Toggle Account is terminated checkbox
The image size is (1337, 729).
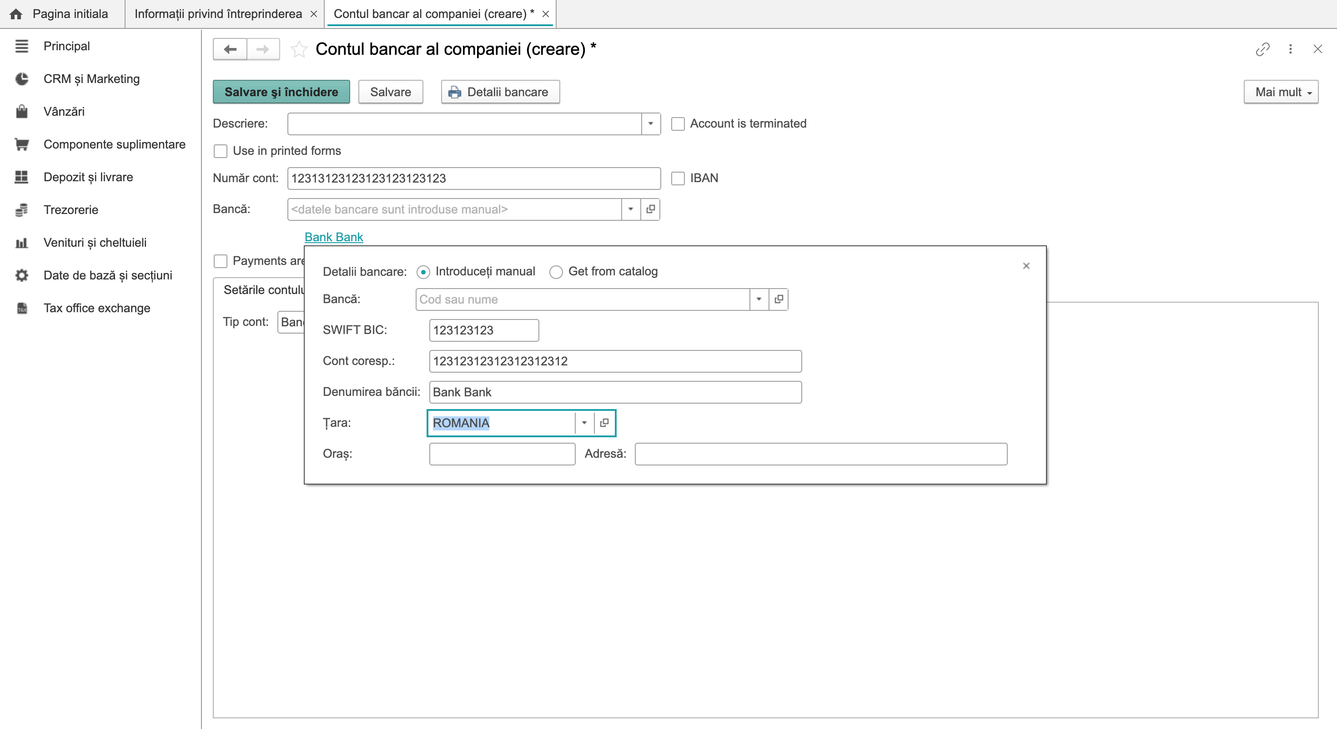click(678, 124)
